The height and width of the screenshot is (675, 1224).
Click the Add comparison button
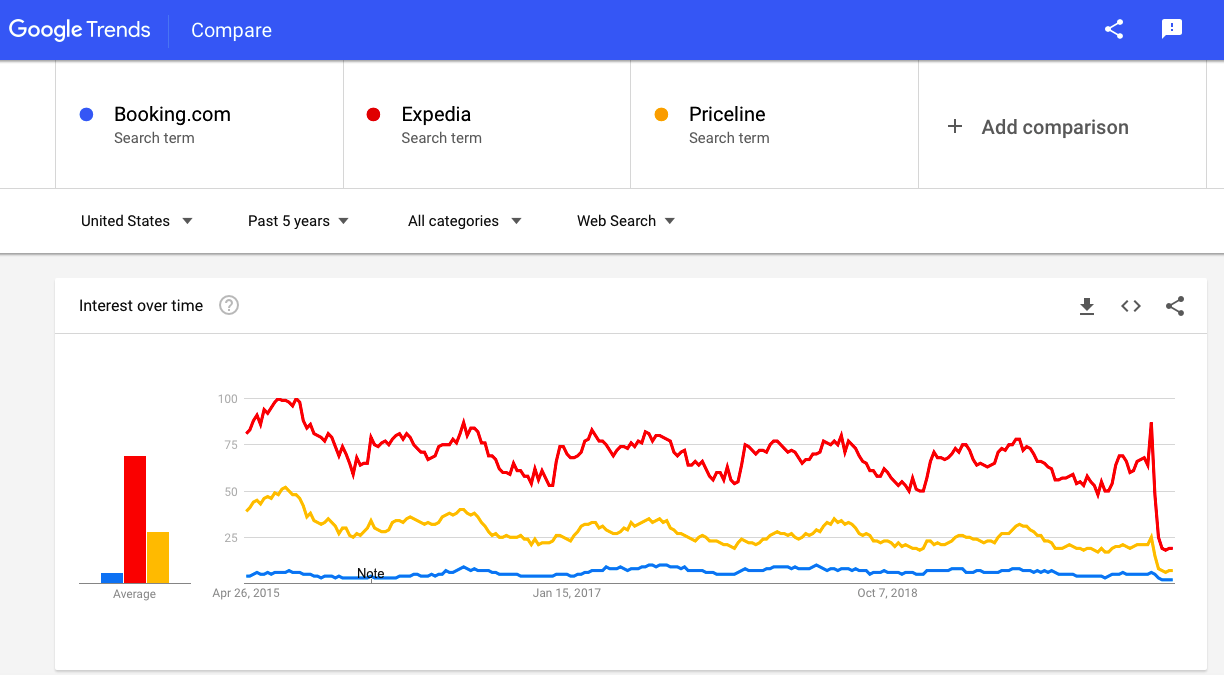(x=1054, y=127)
